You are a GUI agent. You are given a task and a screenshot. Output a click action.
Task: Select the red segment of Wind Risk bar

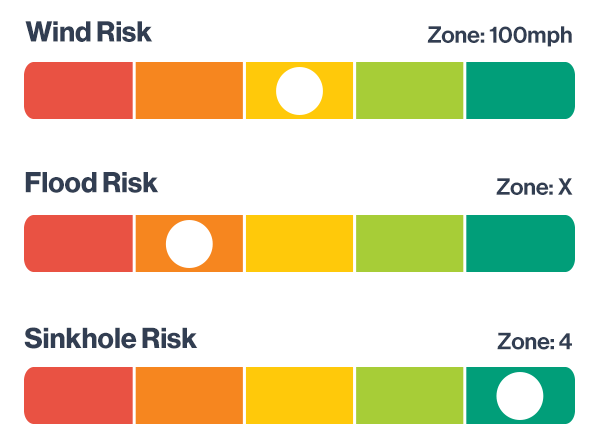[x=78, y=91]
